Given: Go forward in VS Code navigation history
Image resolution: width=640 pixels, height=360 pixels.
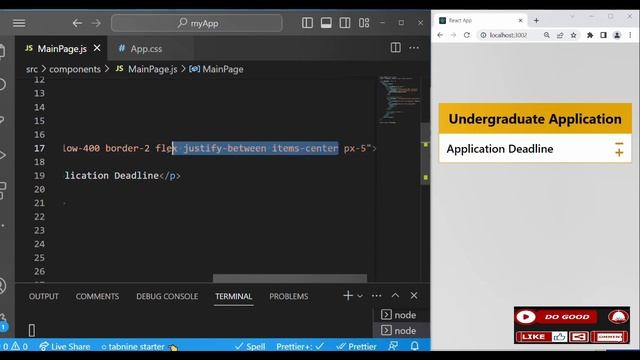Looking at the screenshot, I should tap(96, 23).
